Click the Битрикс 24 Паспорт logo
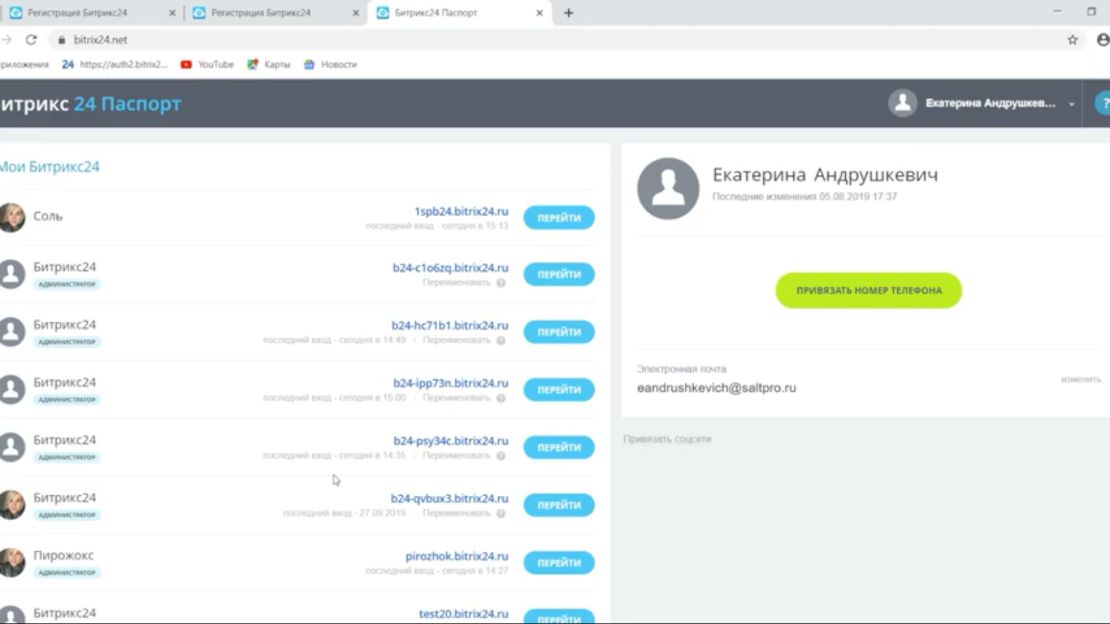Viewport: 1110px width, 624px height. [91, 103]
